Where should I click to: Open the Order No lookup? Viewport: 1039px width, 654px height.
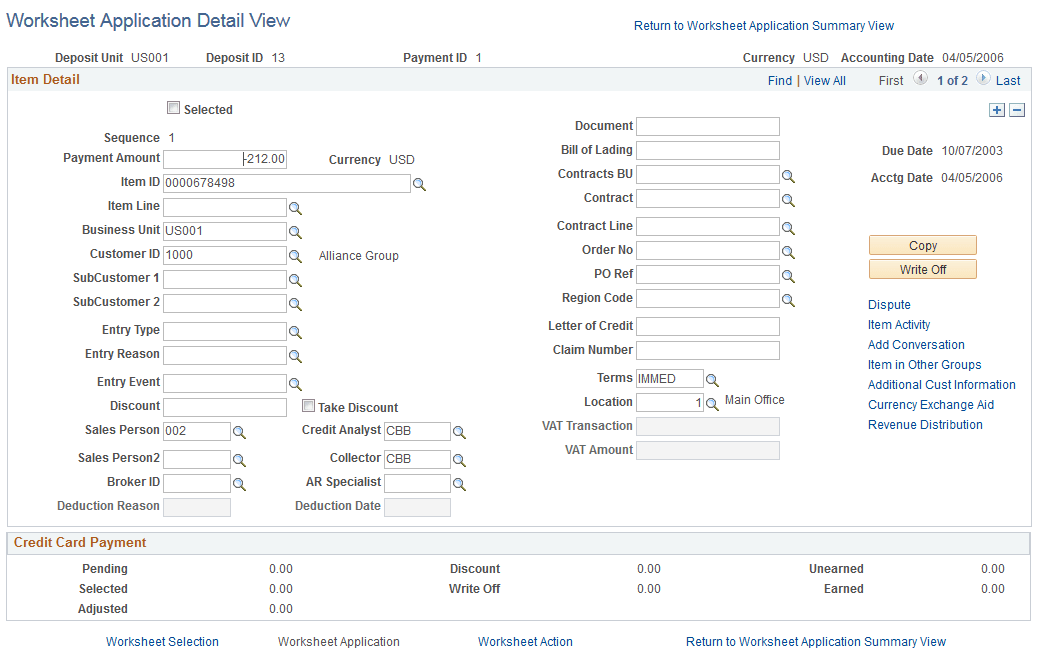coord(788,250)
